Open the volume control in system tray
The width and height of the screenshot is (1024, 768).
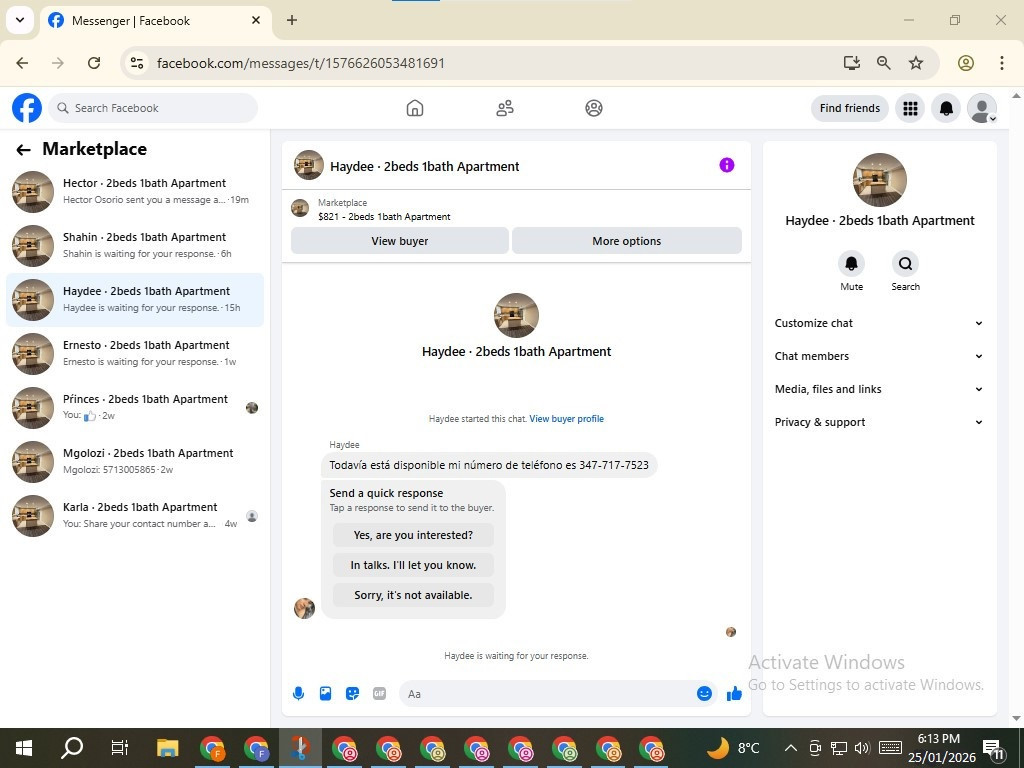pyautogui.click(x=862, y=748)
